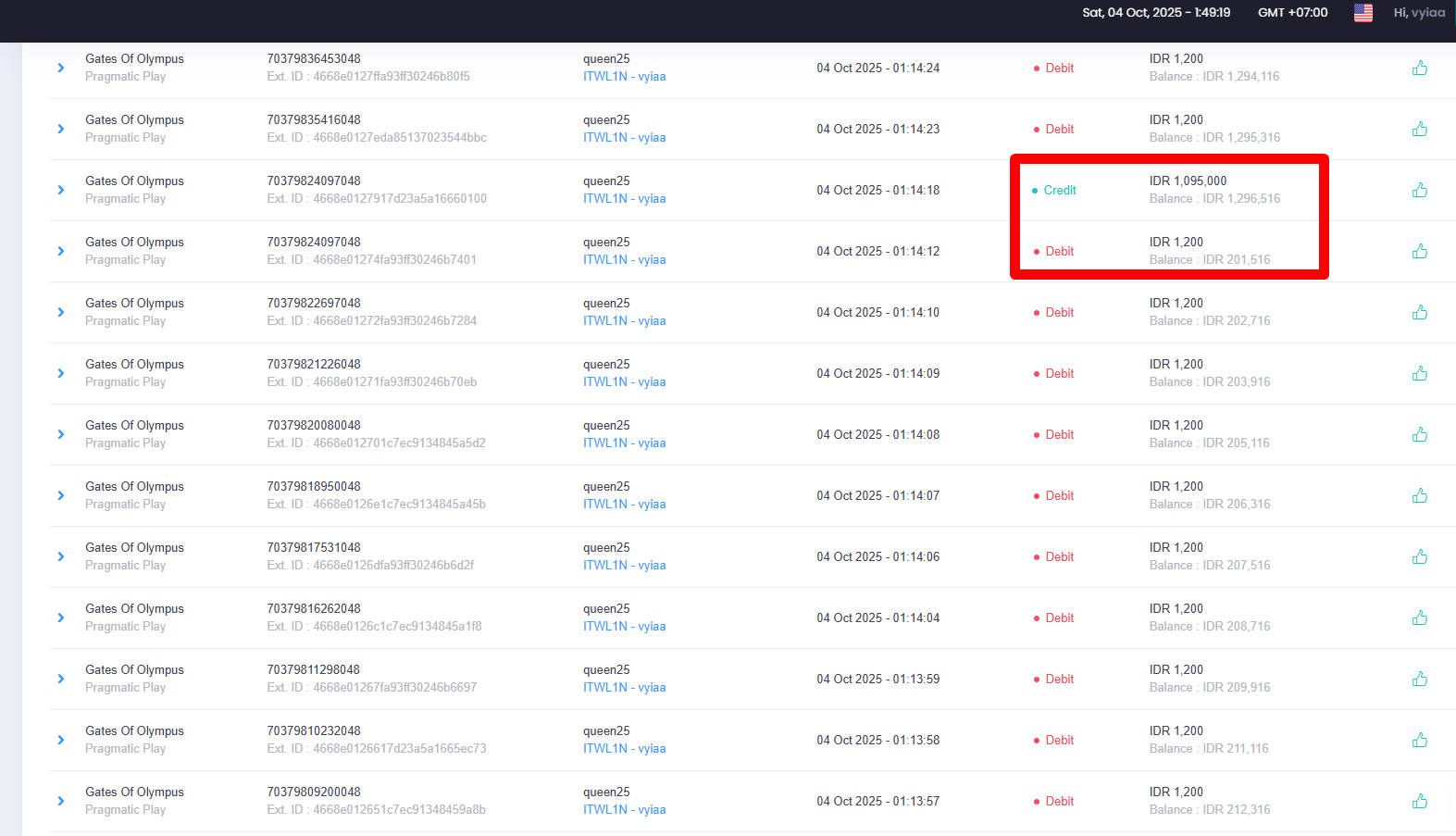Click thumbs-up icon for transaction 70379822697048
1456x836 pixels.
pos(1419,312)
